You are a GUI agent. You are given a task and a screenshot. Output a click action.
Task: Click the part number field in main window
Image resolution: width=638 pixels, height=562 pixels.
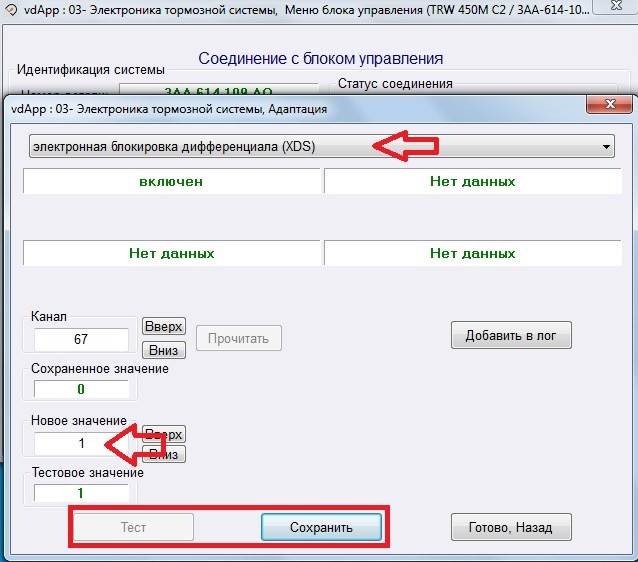(218, 90)
